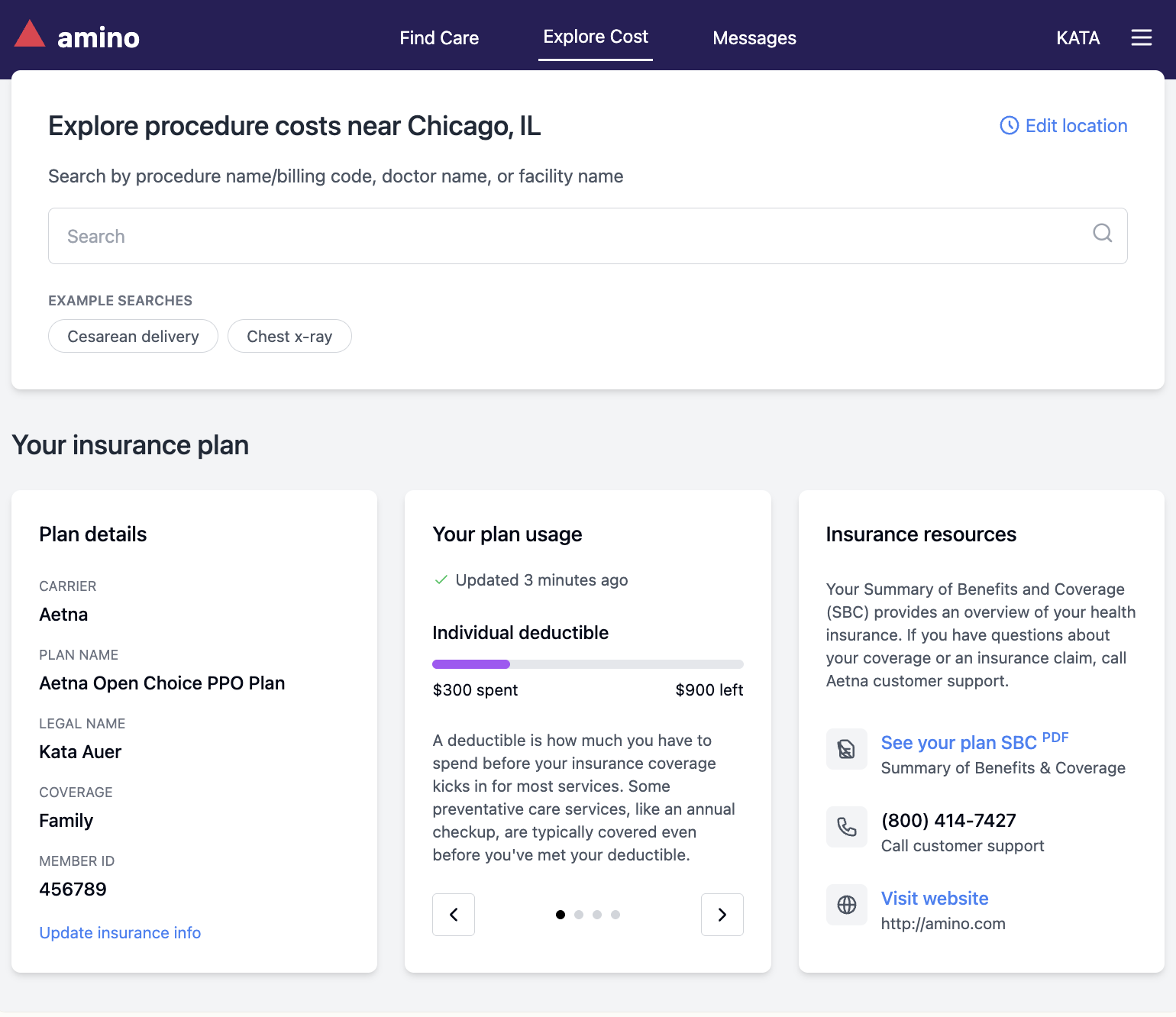Click the legal name Kata Auer

click(80, 752)
